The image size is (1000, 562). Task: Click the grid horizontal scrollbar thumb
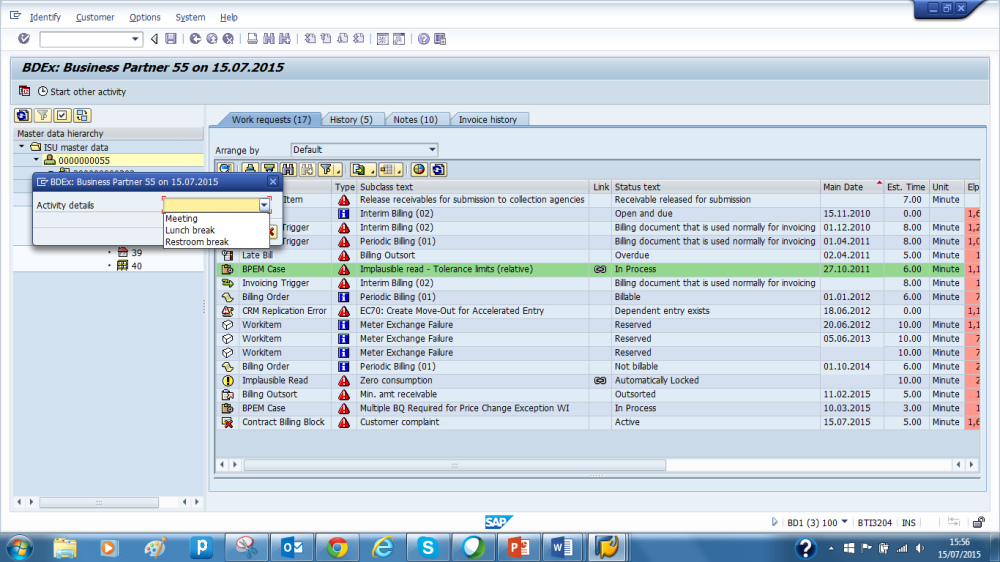click(455, 465)
